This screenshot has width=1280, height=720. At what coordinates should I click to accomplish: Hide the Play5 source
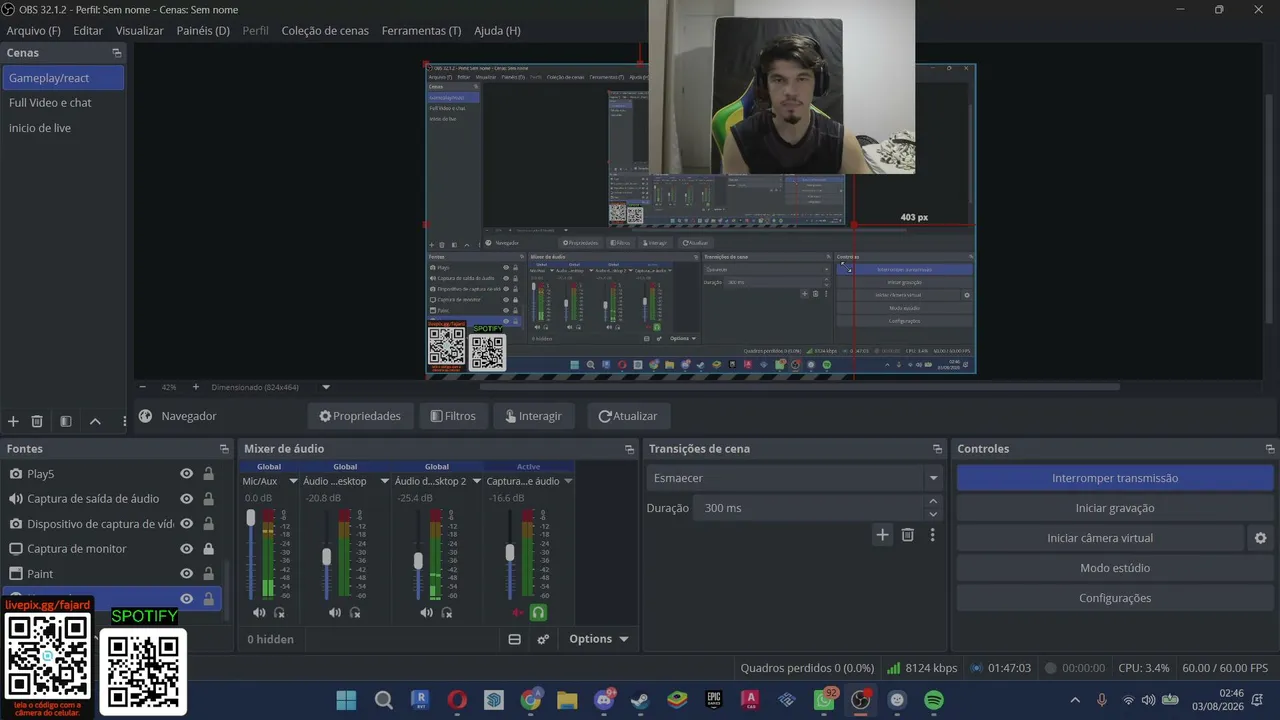186,474
